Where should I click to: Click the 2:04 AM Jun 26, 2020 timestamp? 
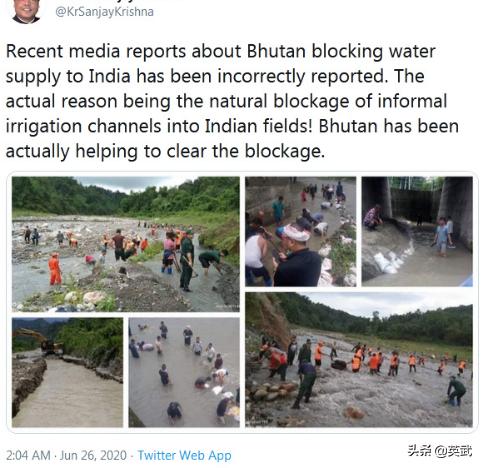click(66, 455)
